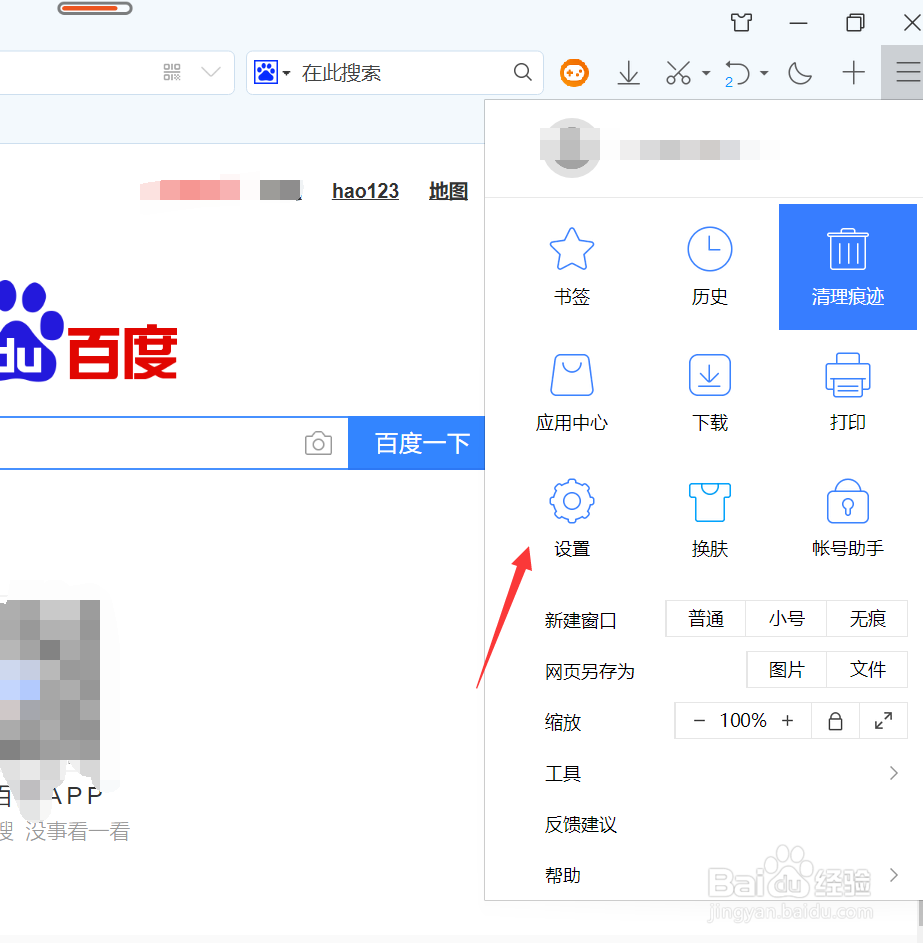Click the plus icon to increase zoom

[x=787, y=720]
